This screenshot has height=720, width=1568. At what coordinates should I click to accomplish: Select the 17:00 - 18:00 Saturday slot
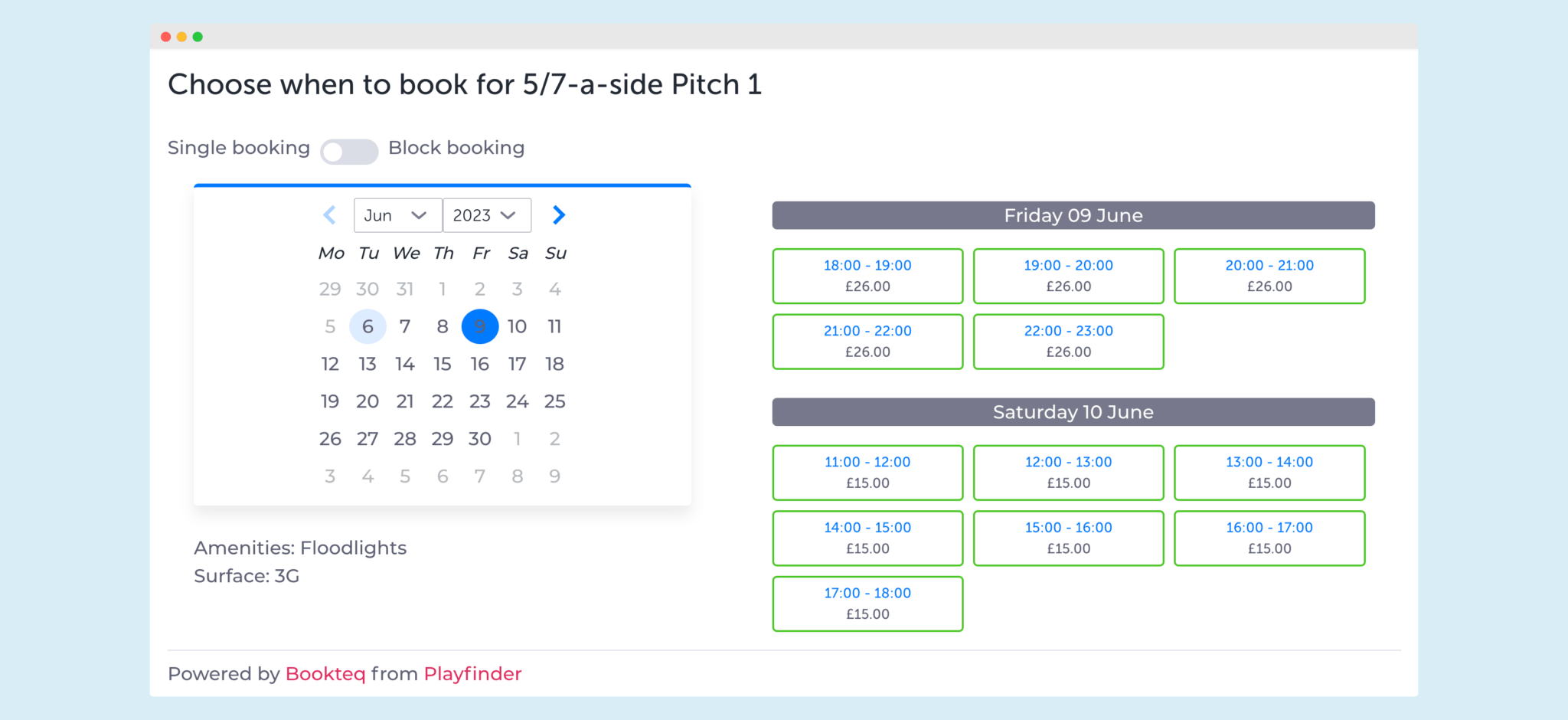pos(867,604)
